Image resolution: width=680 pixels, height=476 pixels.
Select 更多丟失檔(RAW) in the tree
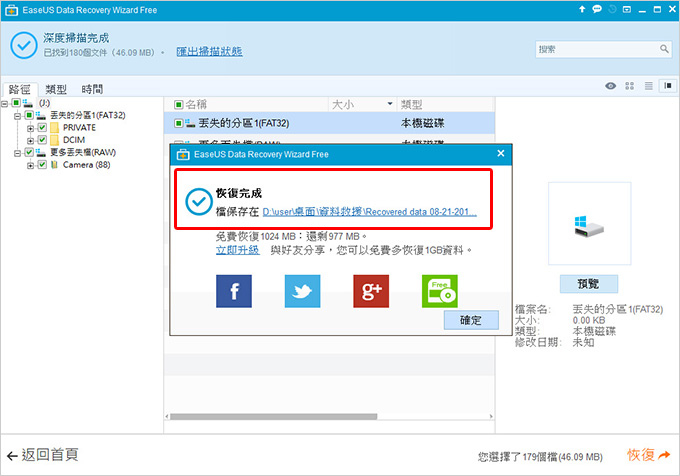83,152
